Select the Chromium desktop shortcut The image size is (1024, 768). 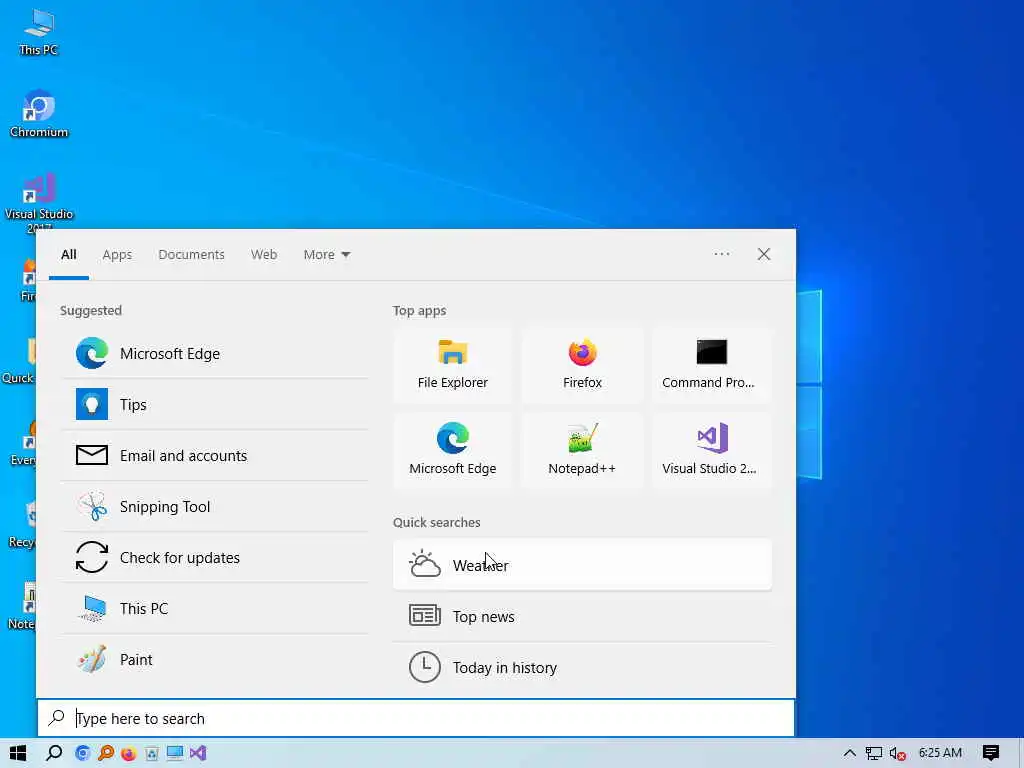pos(39,114)
